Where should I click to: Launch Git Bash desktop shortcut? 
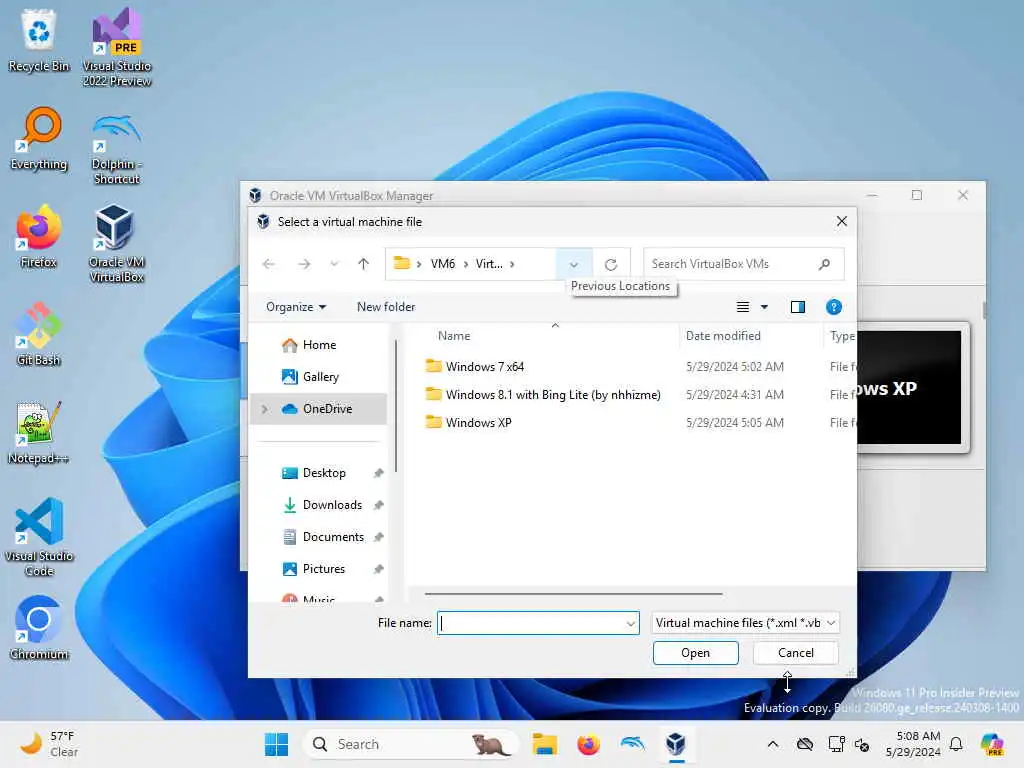coord(39,334)
